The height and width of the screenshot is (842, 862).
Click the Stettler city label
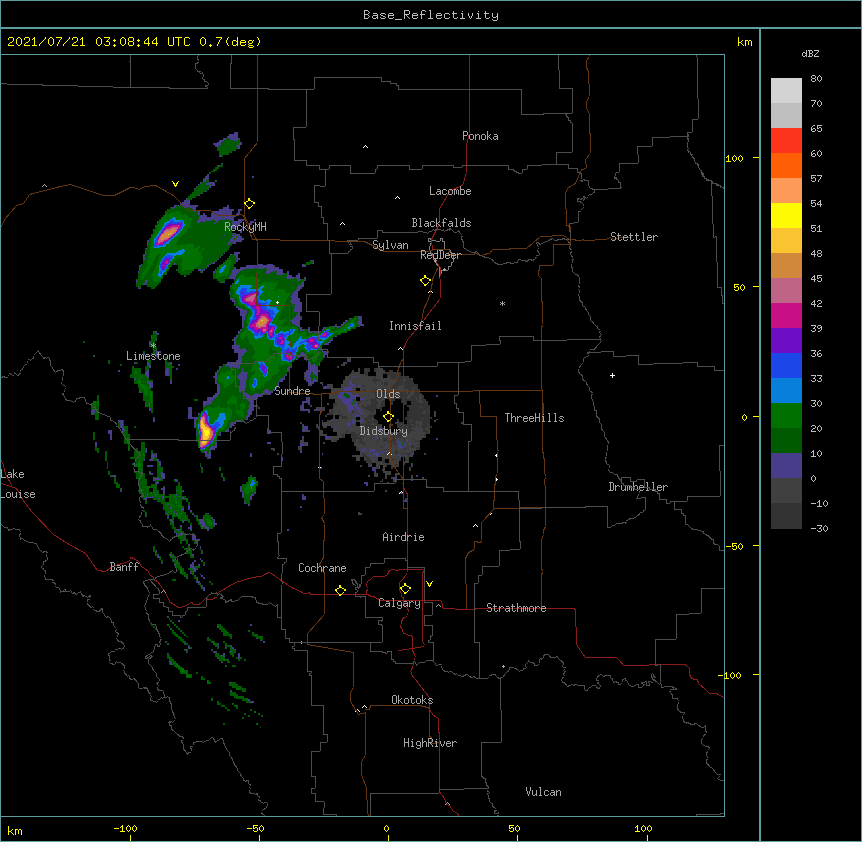coord(634,237)
